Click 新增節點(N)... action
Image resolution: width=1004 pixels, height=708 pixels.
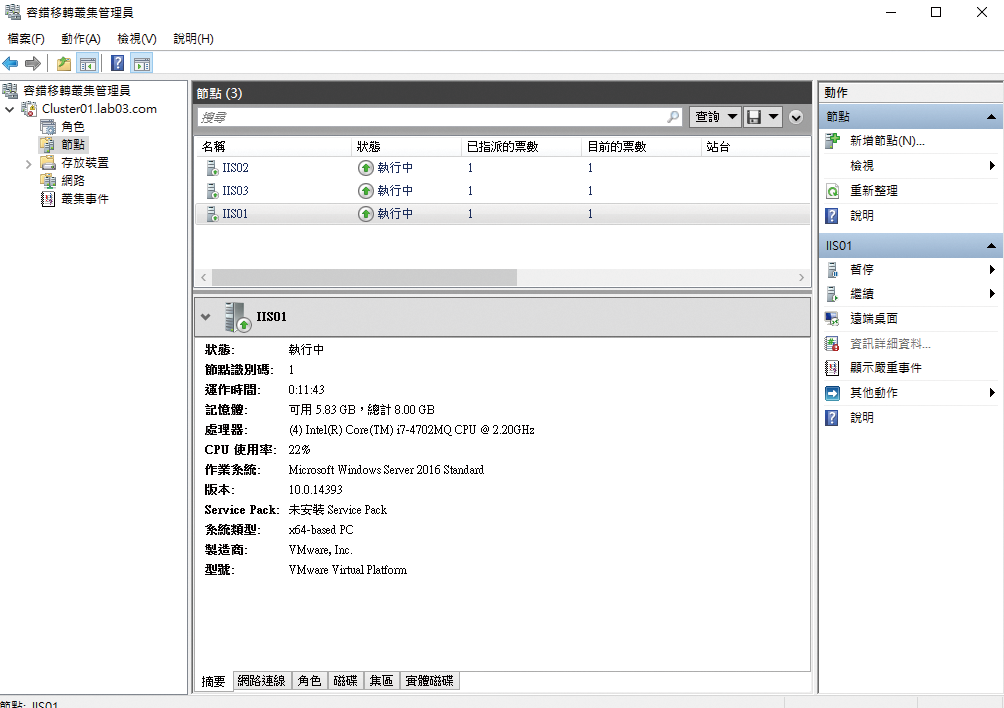click(887, 141)
